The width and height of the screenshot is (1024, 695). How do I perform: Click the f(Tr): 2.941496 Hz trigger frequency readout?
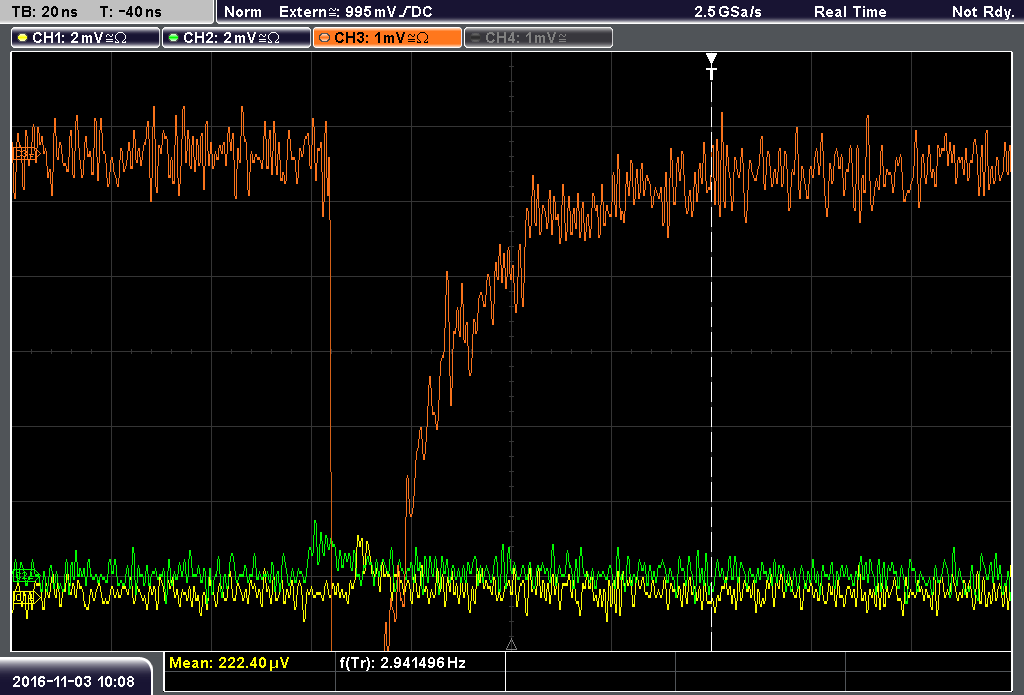[x=402, y=663]
